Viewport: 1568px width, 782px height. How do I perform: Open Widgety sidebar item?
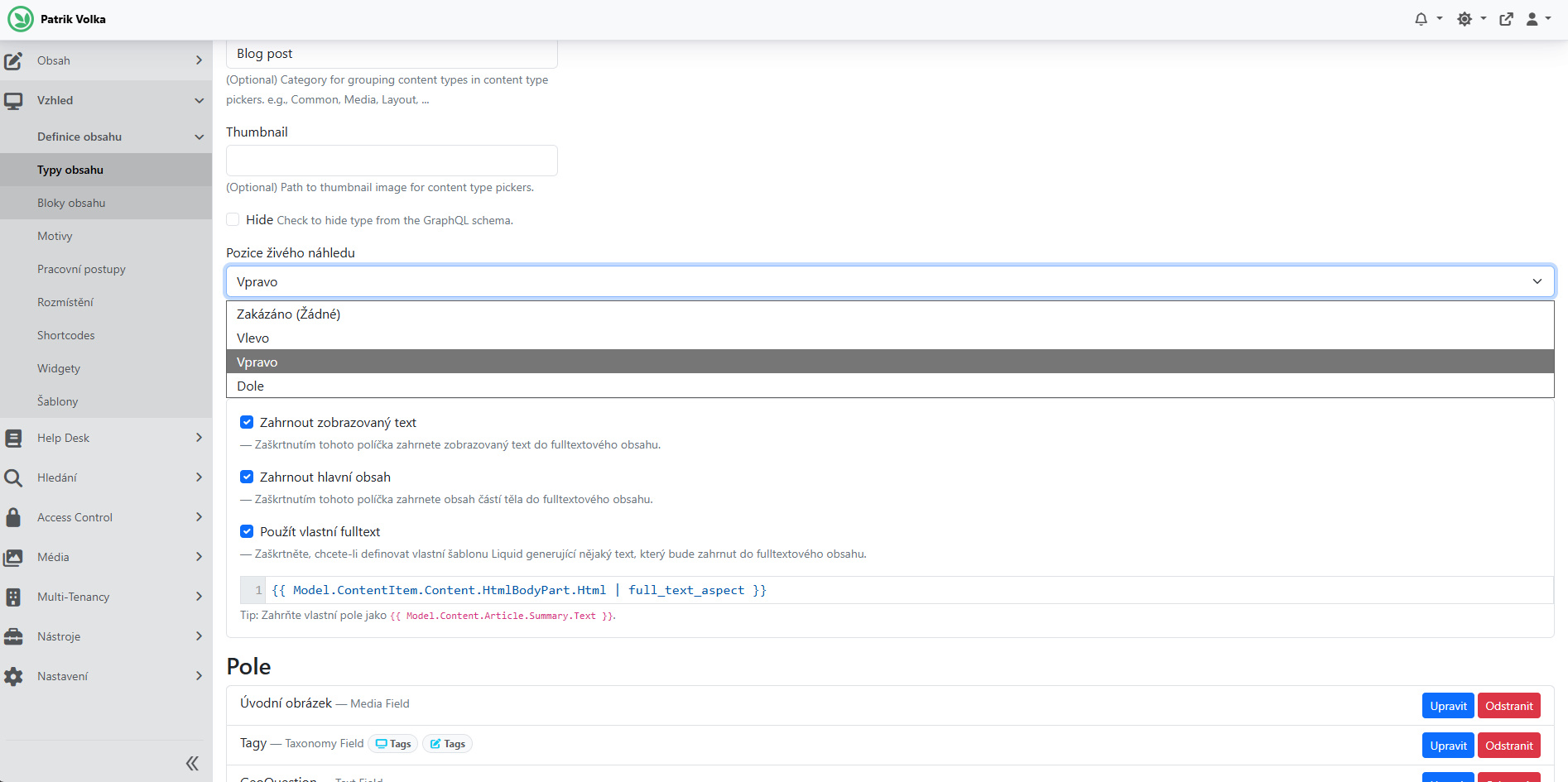[106, 368]
